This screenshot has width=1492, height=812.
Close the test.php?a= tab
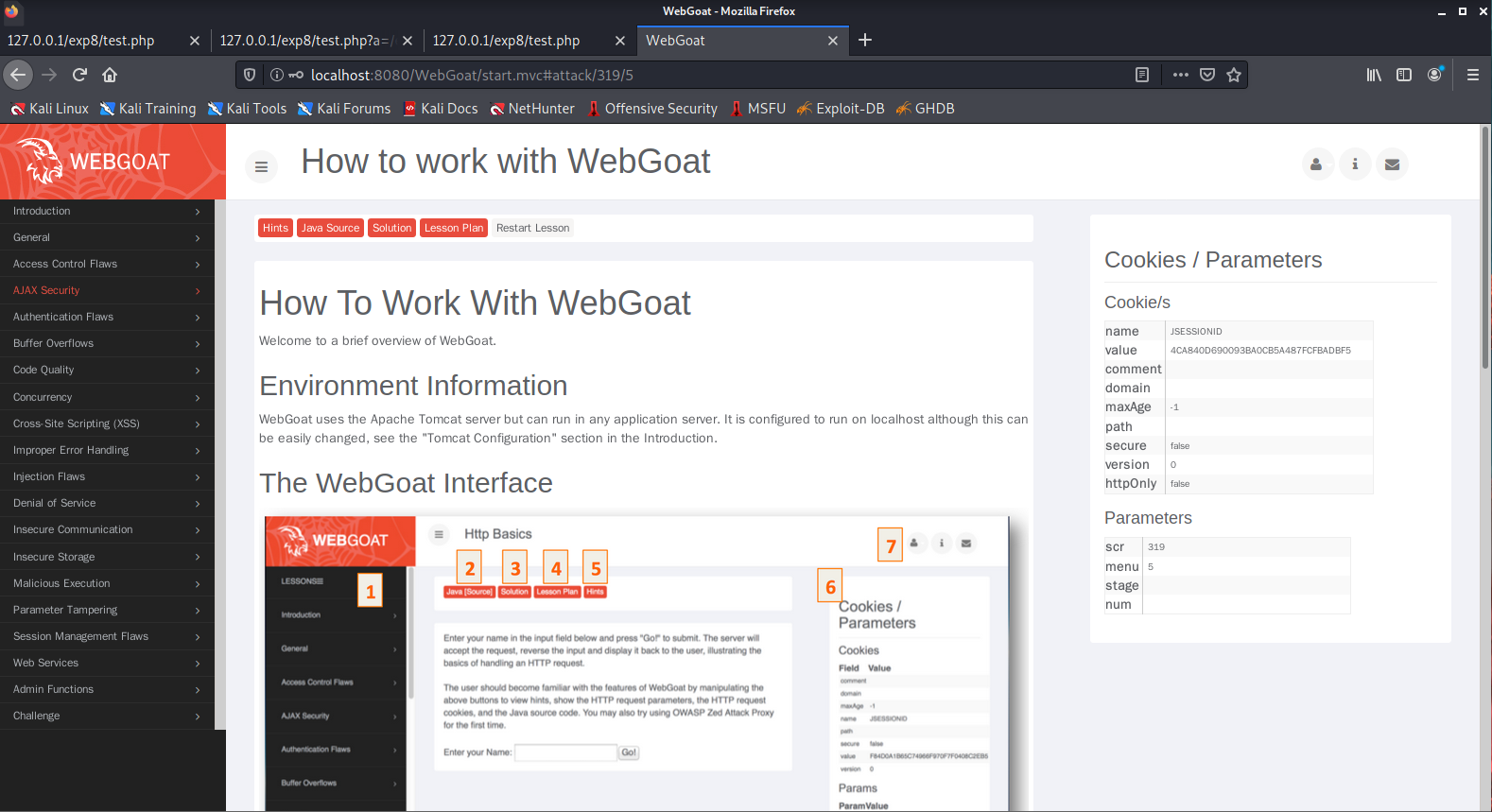(408, 41)
